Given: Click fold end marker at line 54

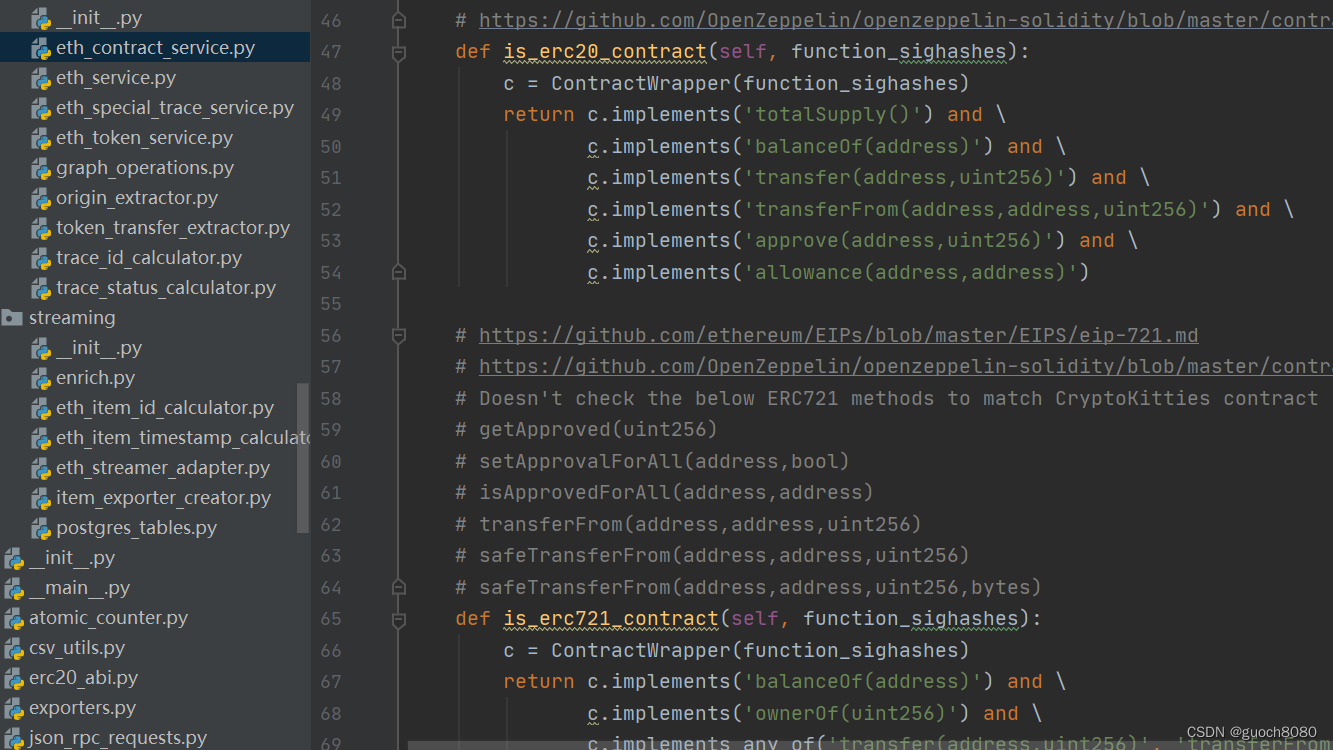Looking at the screenshot, I should point(398,272).
